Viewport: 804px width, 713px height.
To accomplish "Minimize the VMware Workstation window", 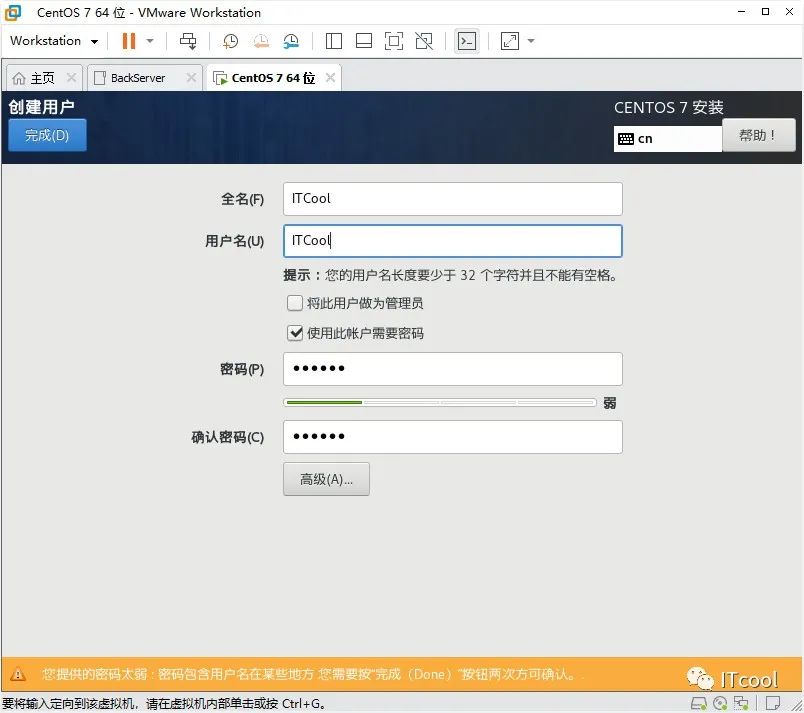I will tap(741, 11).
